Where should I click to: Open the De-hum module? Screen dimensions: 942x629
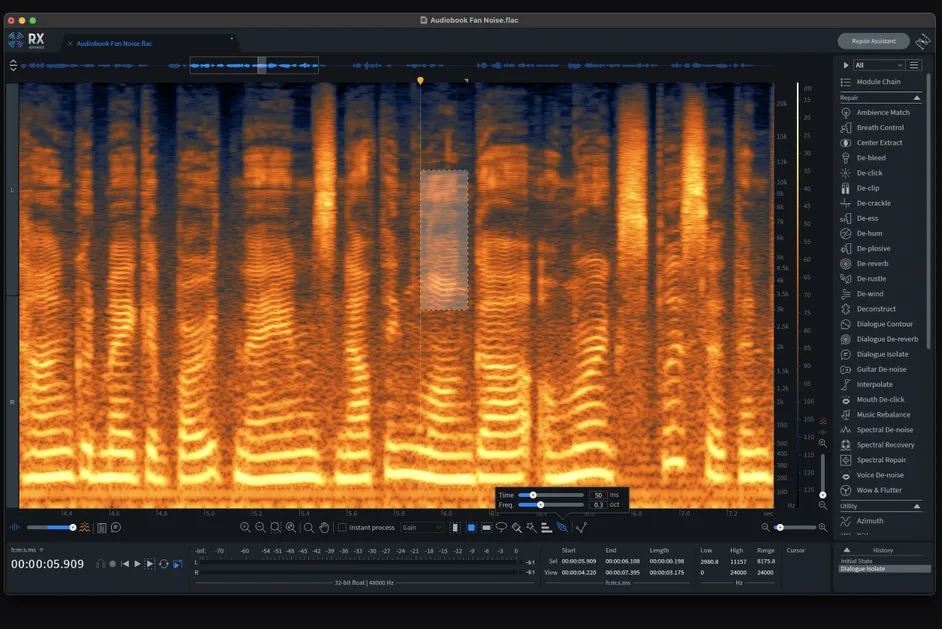(x=869, y=233)
